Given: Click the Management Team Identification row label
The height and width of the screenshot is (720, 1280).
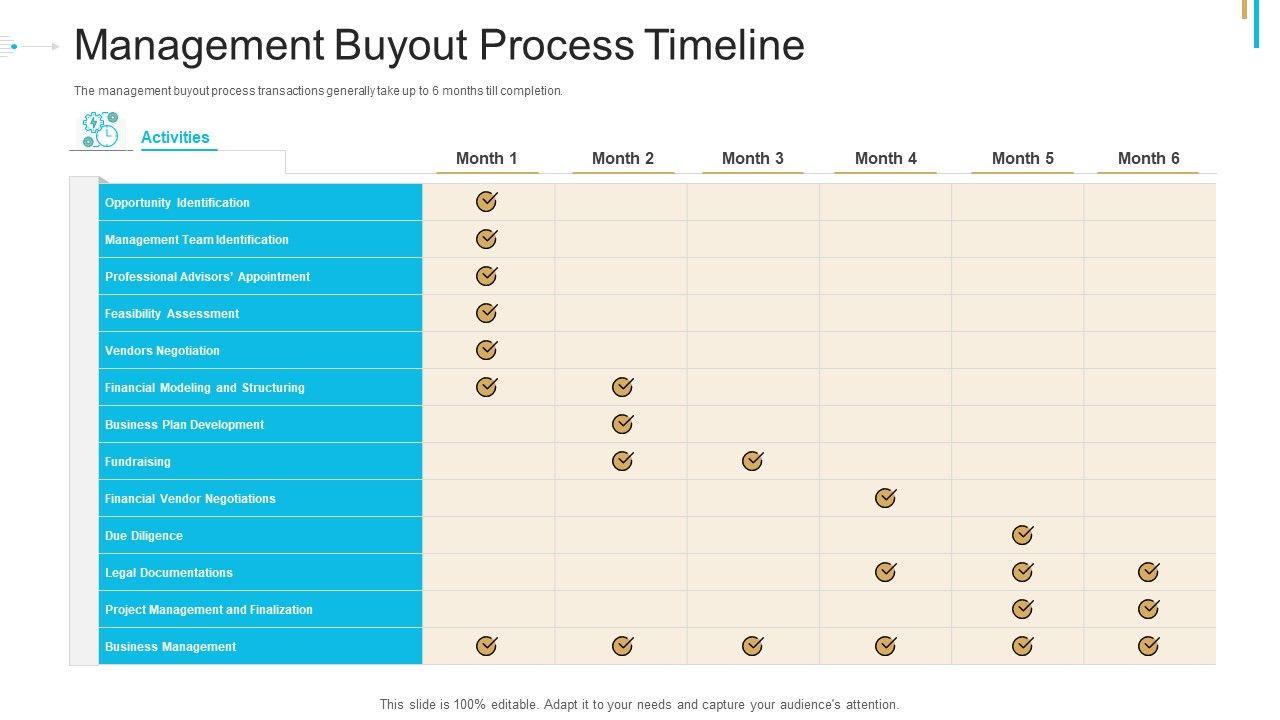Looking at the screenshot, I should [197, 240].
